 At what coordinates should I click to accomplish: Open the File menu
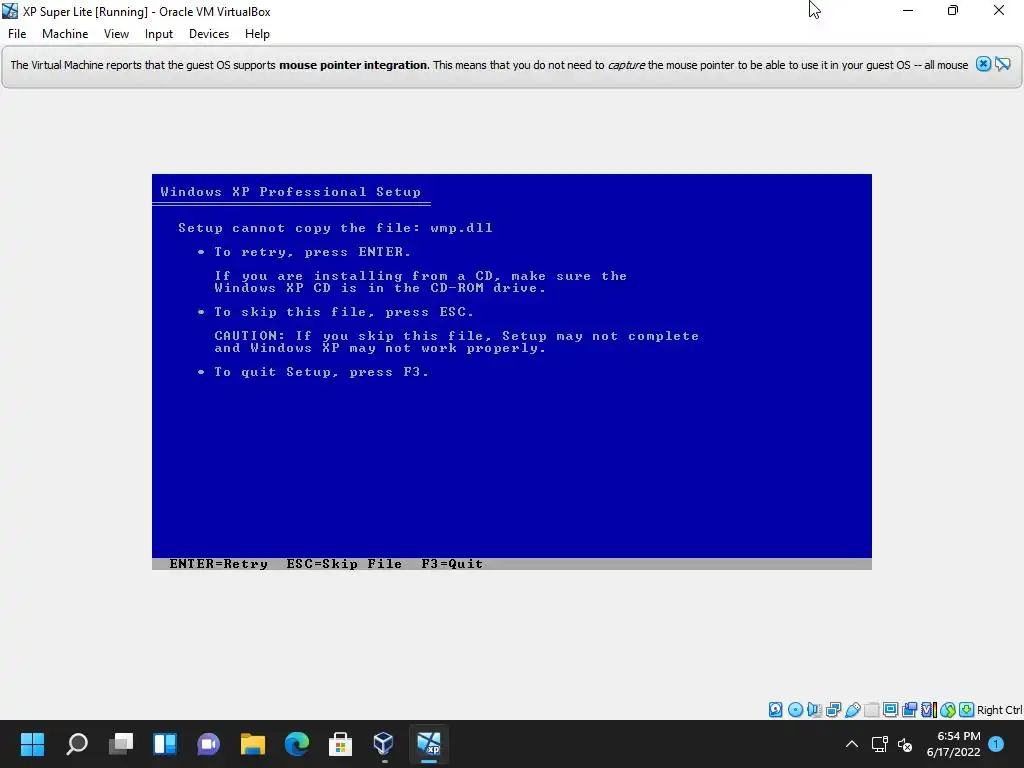17,34
